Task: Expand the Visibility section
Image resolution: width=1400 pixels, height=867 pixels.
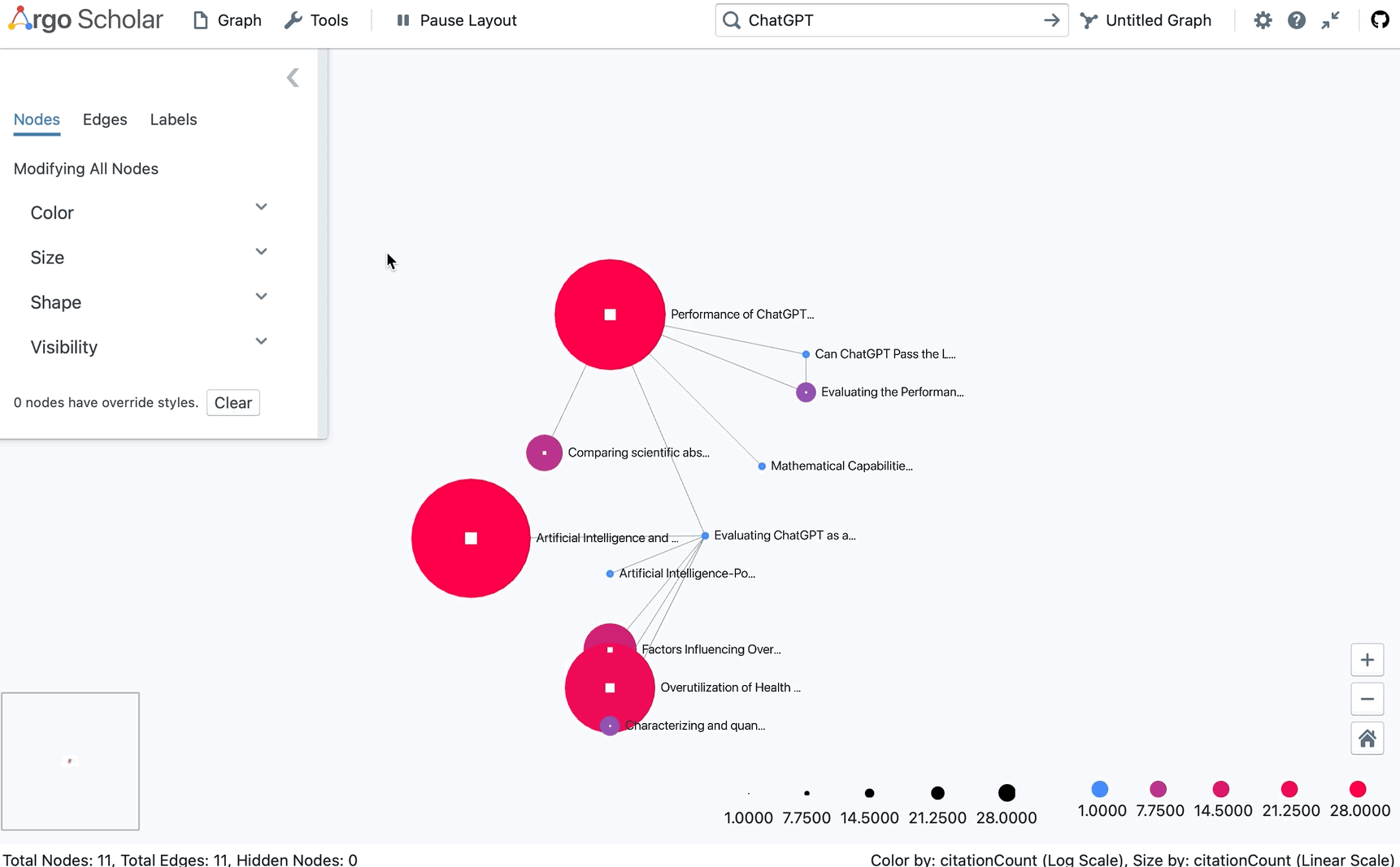Action: 149,346
